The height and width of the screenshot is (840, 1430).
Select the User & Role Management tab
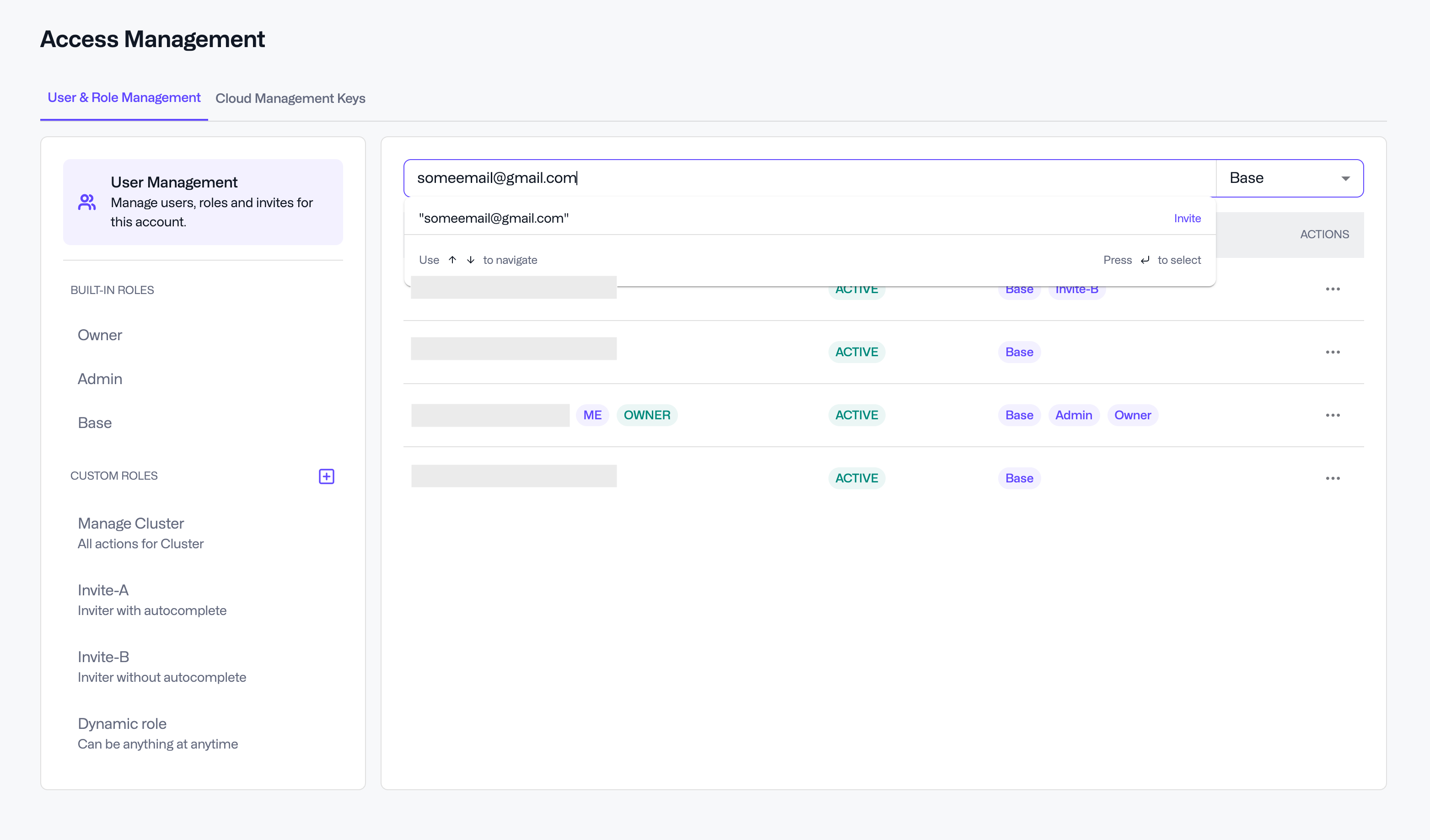(124, 97)
